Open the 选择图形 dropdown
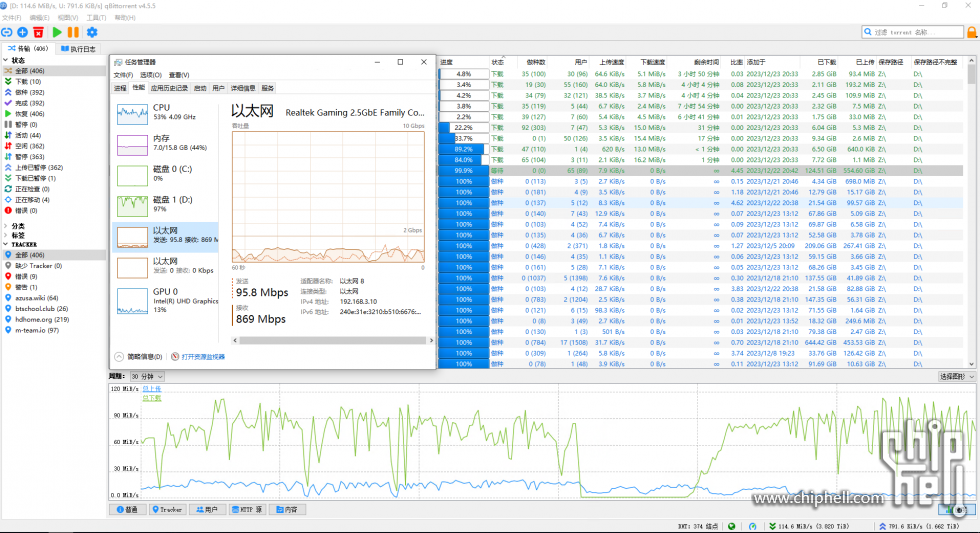The height and width of the screenshot is (533, 980). 956,377
